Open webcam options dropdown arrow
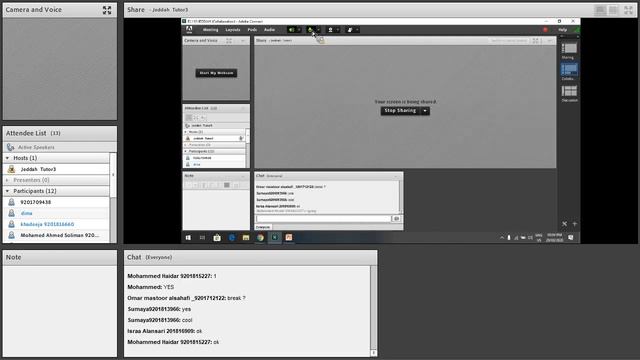The width and height of the screenshot is (640, 360). click(x=338, y=30)
